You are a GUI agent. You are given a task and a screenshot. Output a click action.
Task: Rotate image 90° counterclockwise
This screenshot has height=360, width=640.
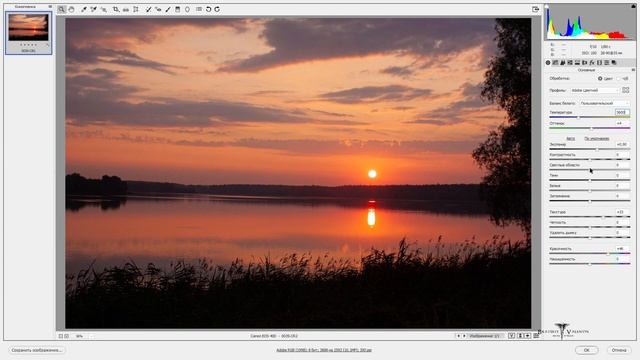208,9
